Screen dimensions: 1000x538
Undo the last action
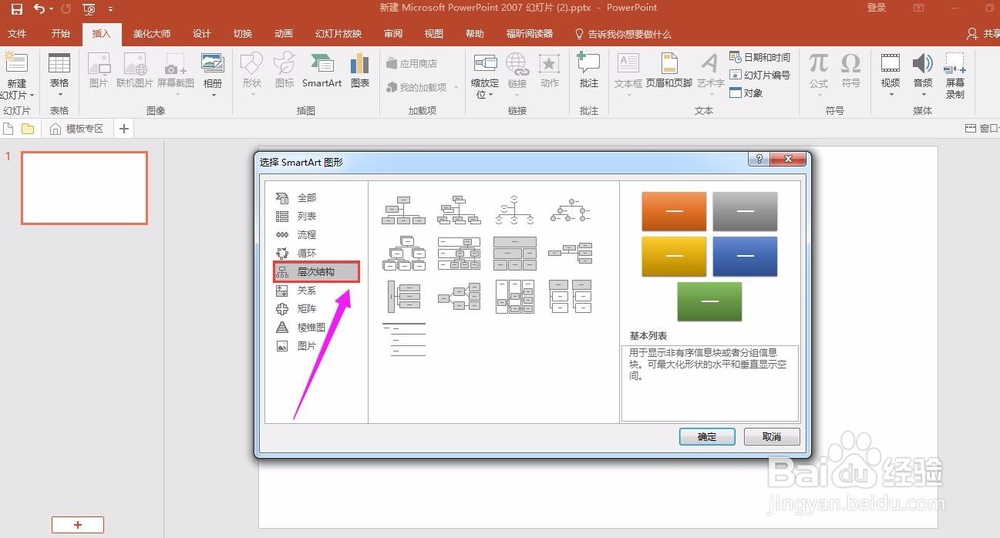(x=40, y=9)
